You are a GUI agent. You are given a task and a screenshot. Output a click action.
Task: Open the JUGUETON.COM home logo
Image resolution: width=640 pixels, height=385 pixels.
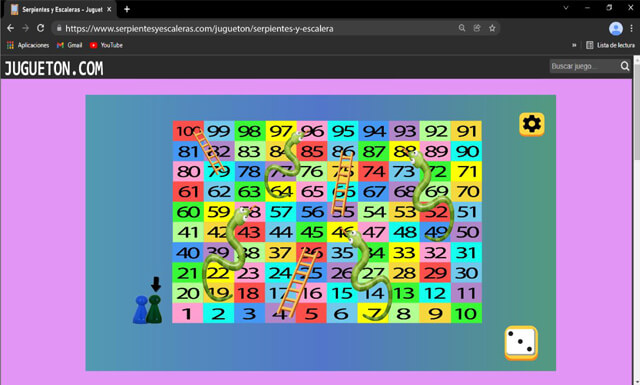coord(54,68)
